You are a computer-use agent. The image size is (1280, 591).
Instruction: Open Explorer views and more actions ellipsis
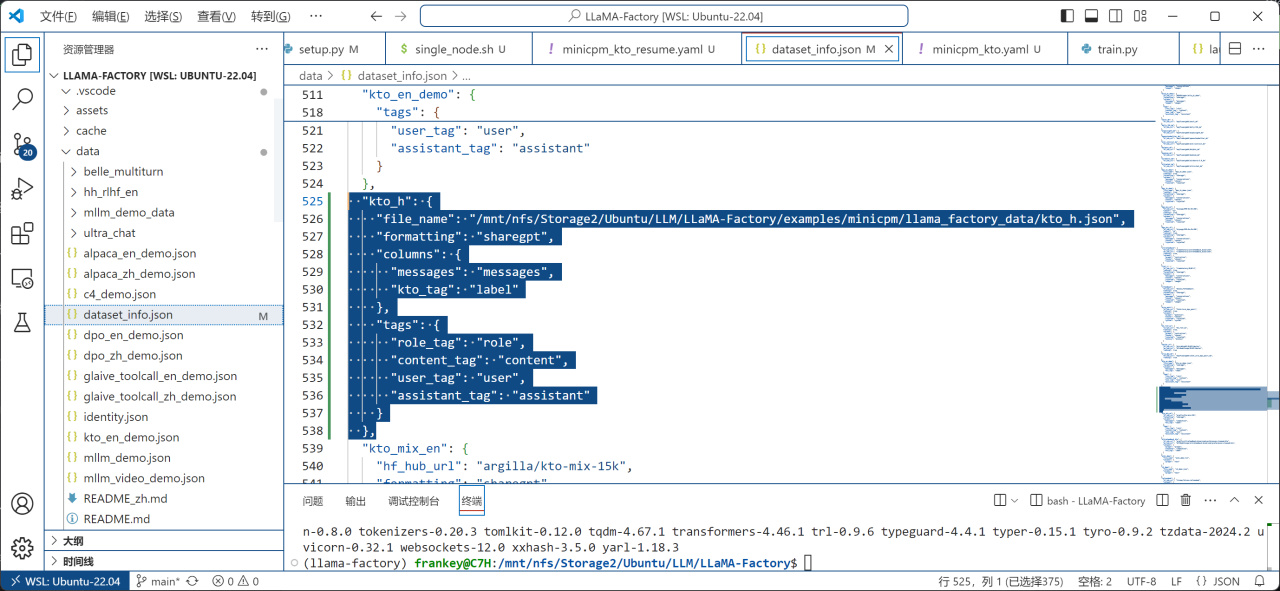click(x=262, y=49)
